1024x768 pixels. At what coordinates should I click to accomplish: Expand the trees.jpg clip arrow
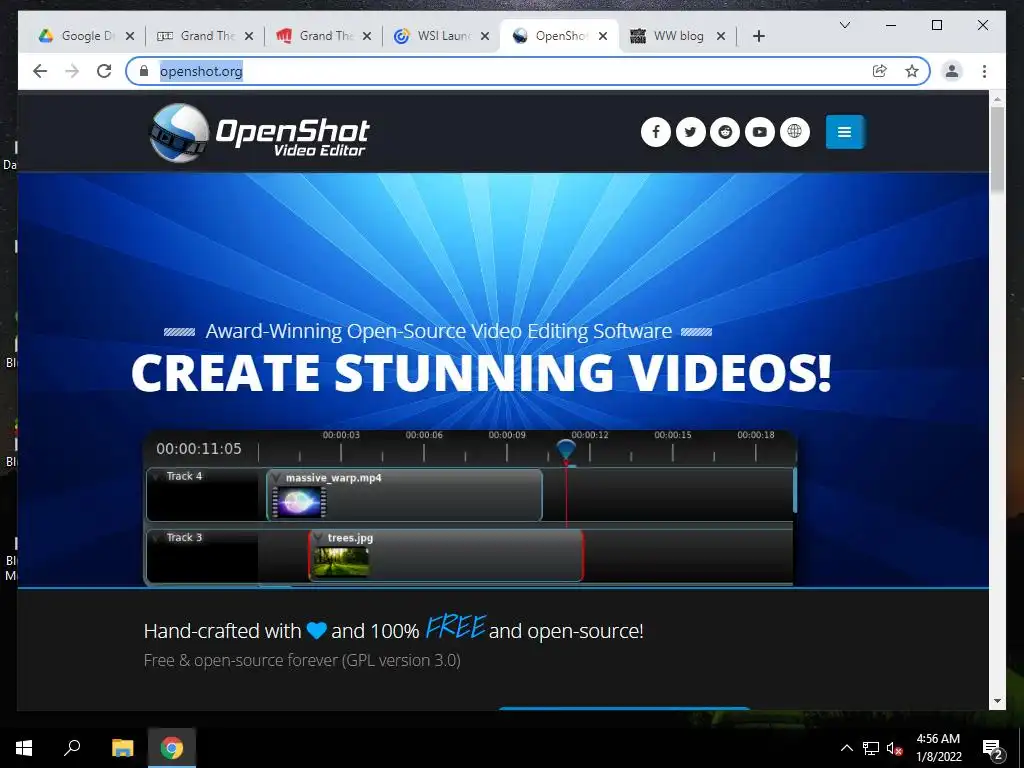318,537
